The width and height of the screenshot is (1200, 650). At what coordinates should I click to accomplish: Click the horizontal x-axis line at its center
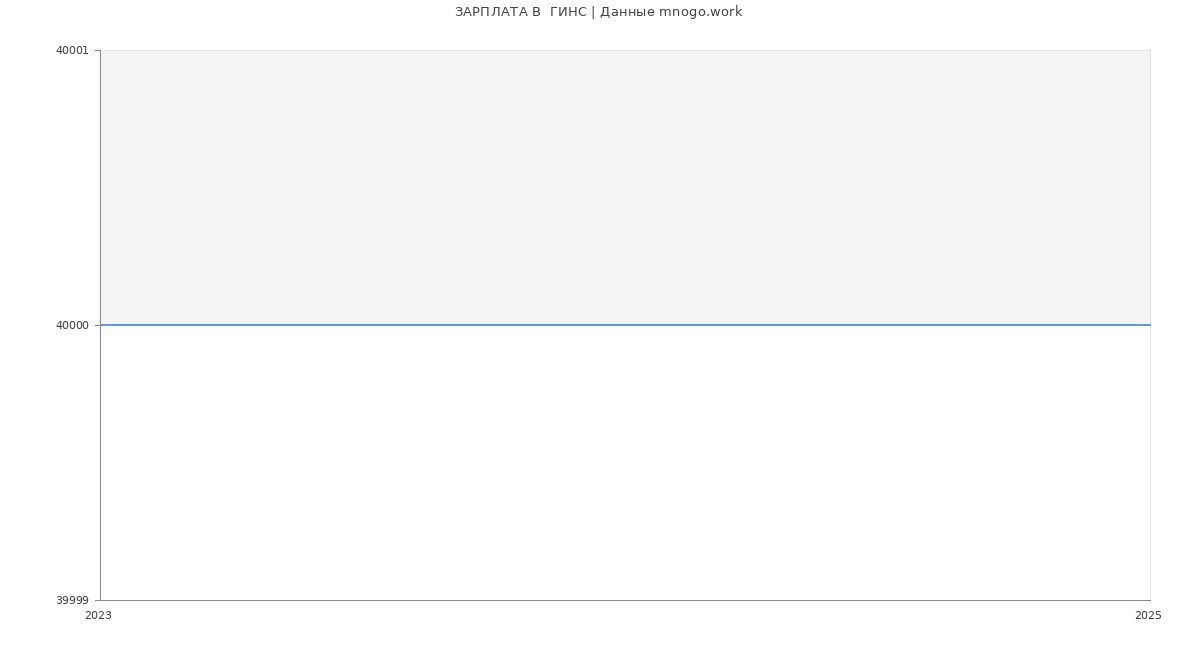tap(625, 600)
